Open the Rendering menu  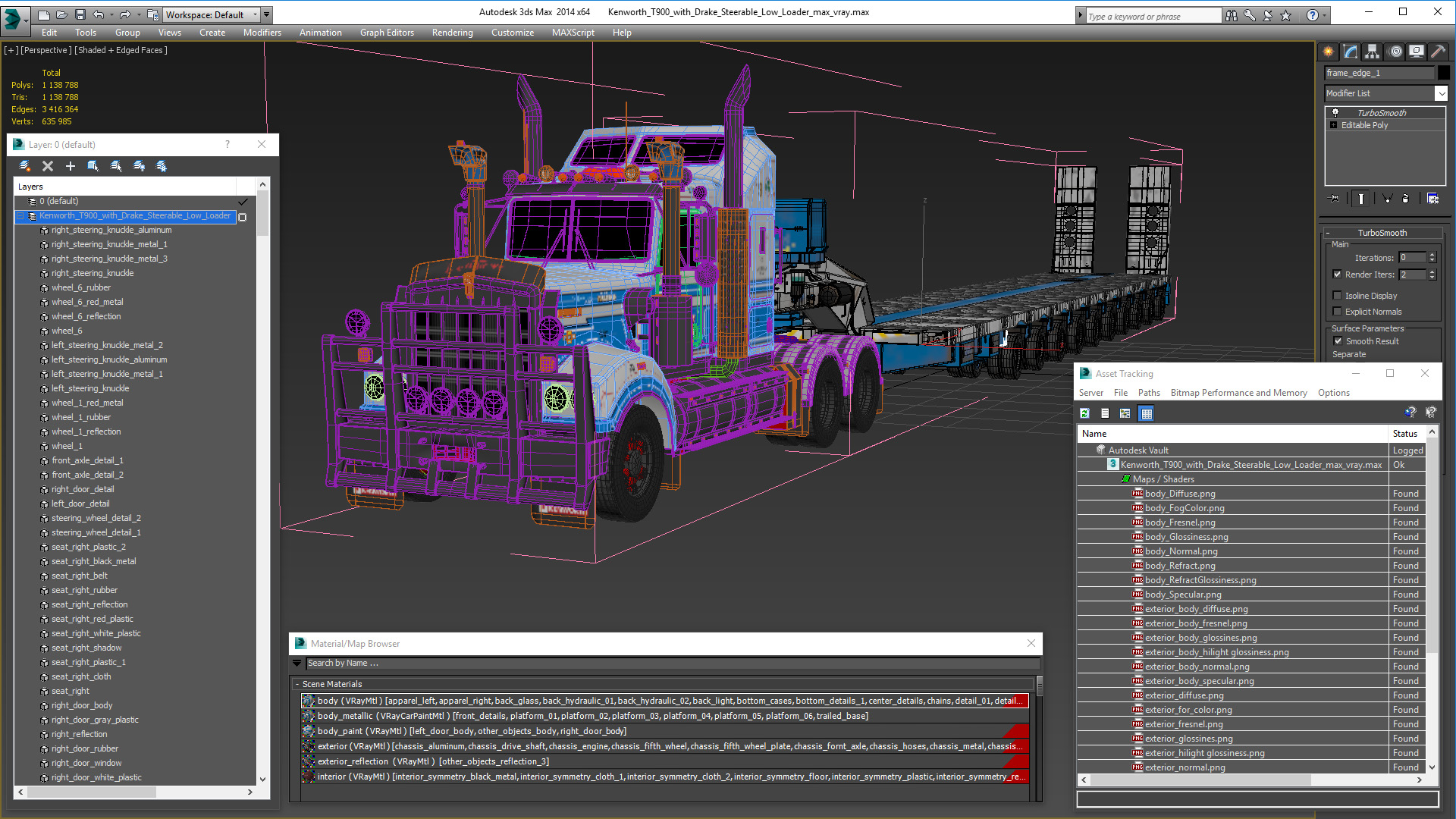452,33
